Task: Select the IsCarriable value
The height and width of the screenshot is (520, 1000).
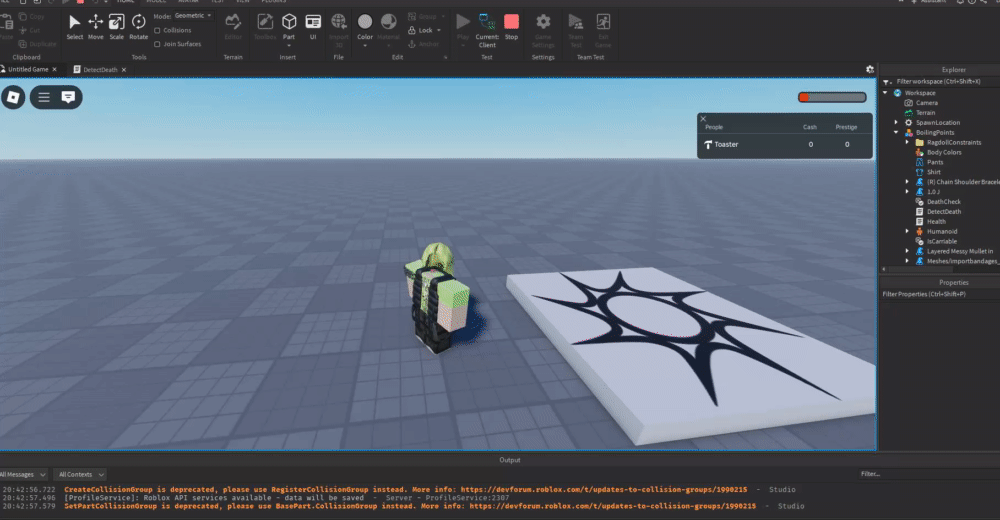Action: [x=936, y=241]
